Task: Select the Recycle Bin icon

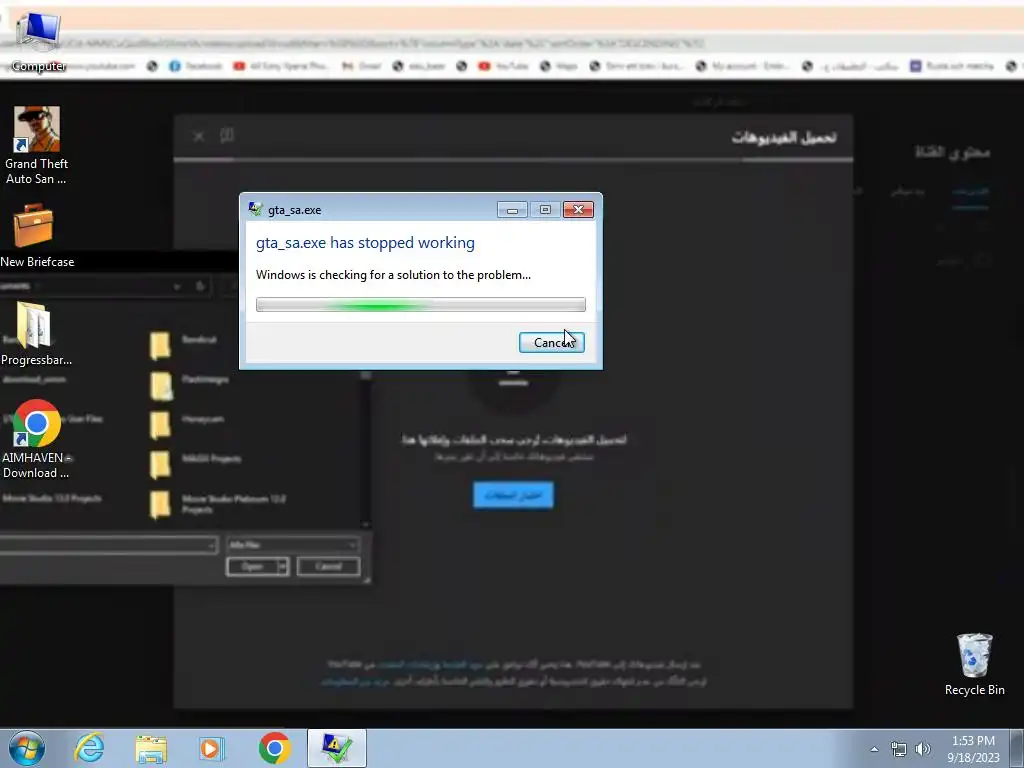Action: point(974,664)
